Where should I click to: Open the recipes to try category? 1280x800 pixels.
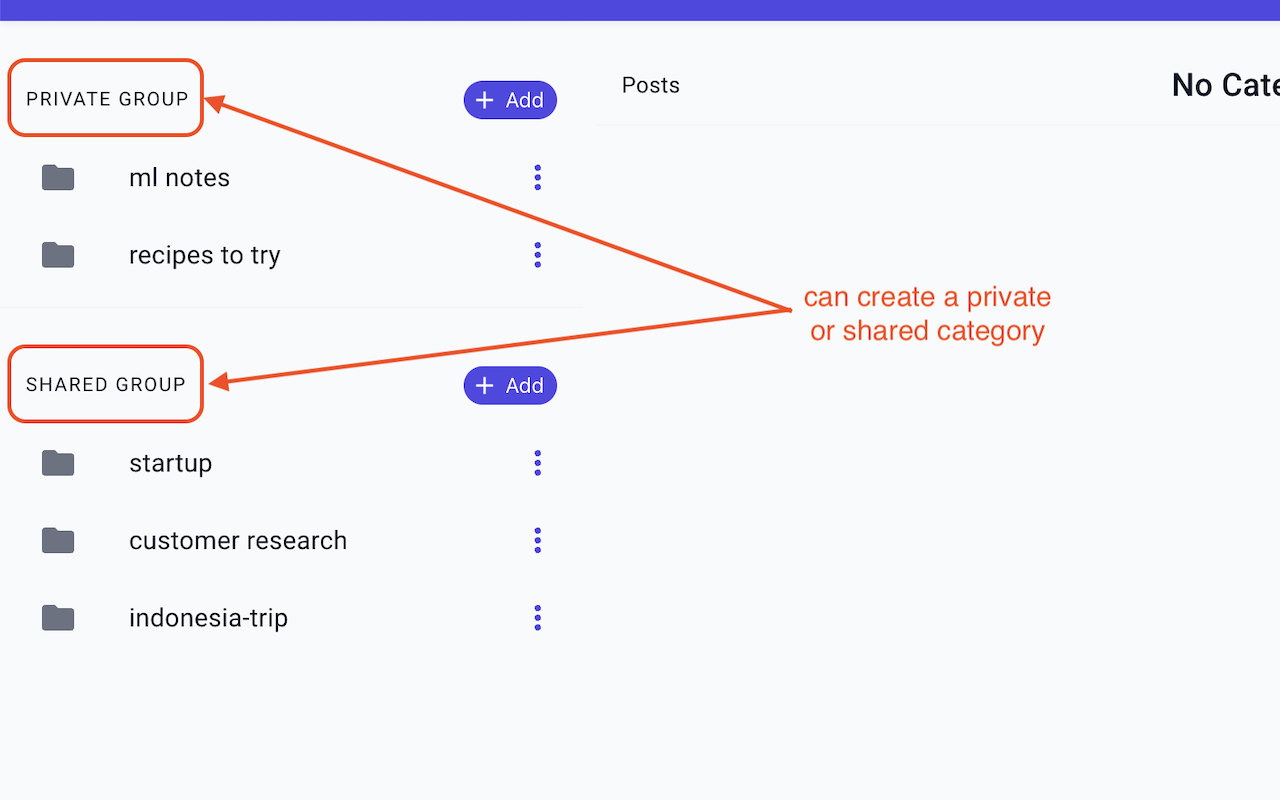(205, 255)
